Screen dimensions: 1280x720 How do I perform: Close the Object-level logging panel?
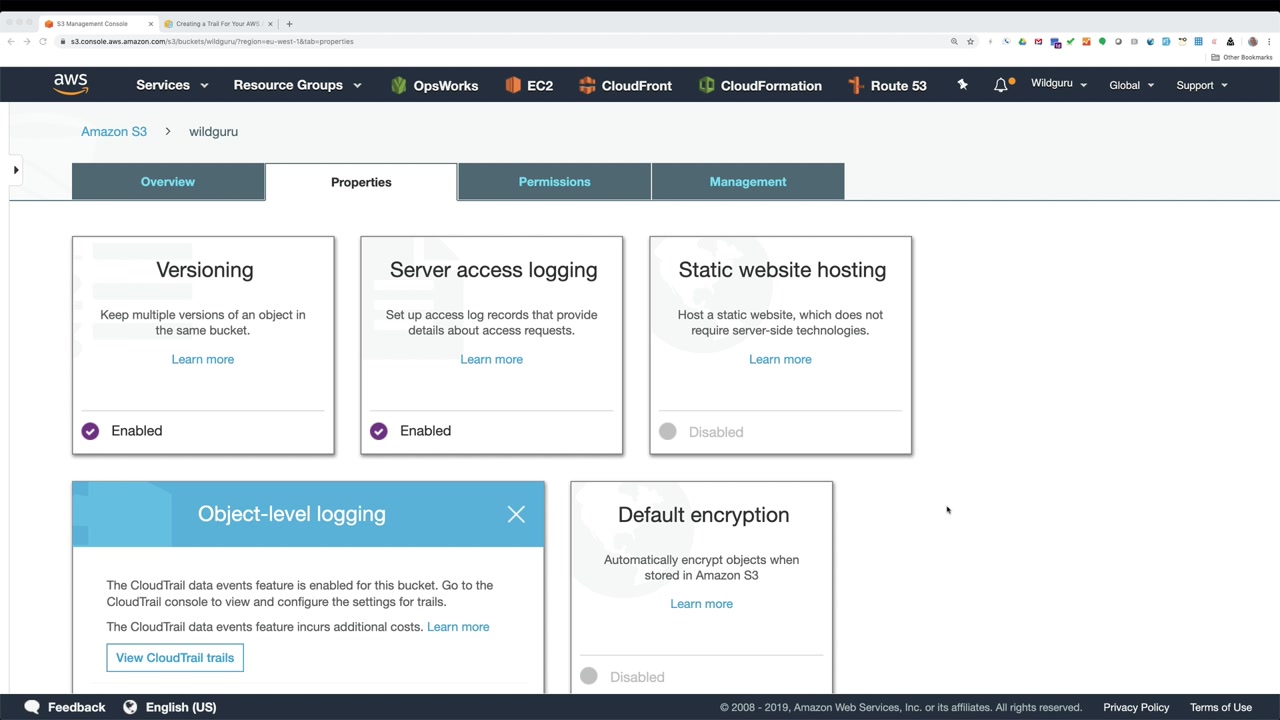point(516,514)
